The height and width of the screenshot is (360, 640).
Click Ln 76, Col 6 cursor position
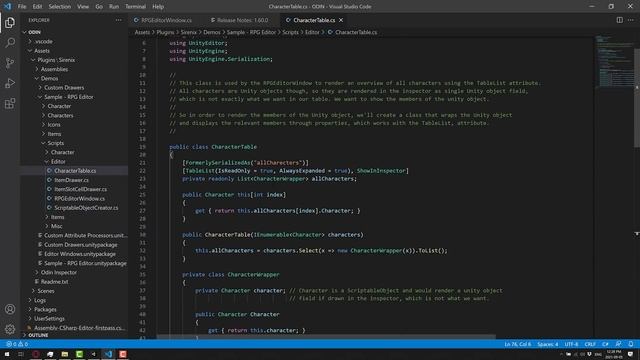tap(518, 344)
